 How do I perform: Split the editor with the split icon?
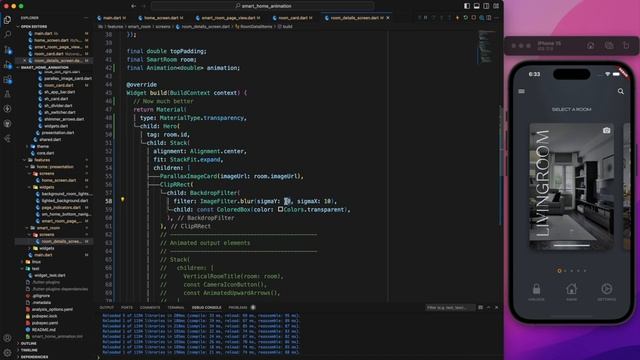pos(489,18)
